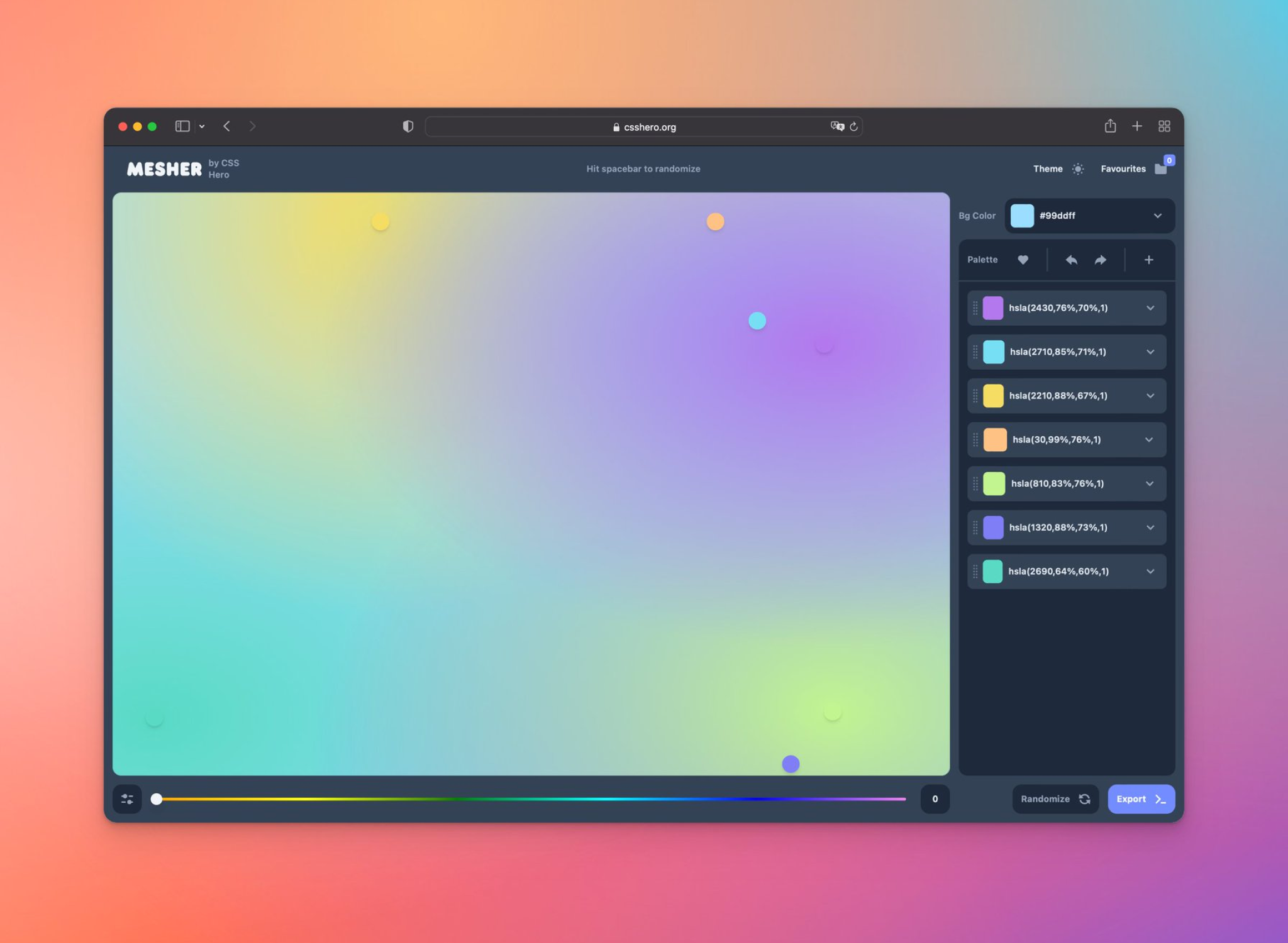Screen dimensions: 1288x943
Task: Click the Randomize button
Action: click(x=1055, y=799)
